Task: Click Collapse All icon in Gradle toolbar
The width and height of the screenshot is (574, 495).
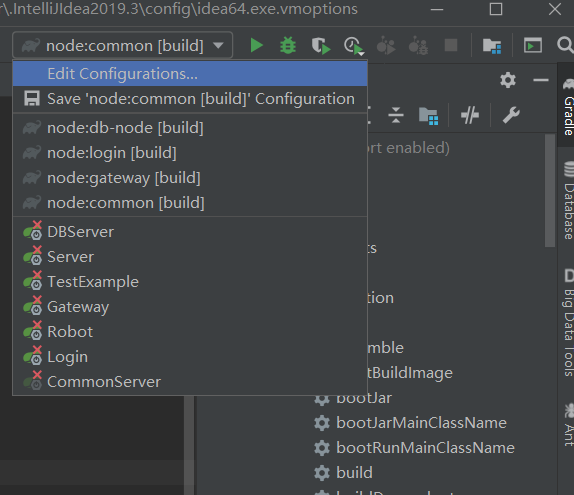Action: [x=396, y=115]
